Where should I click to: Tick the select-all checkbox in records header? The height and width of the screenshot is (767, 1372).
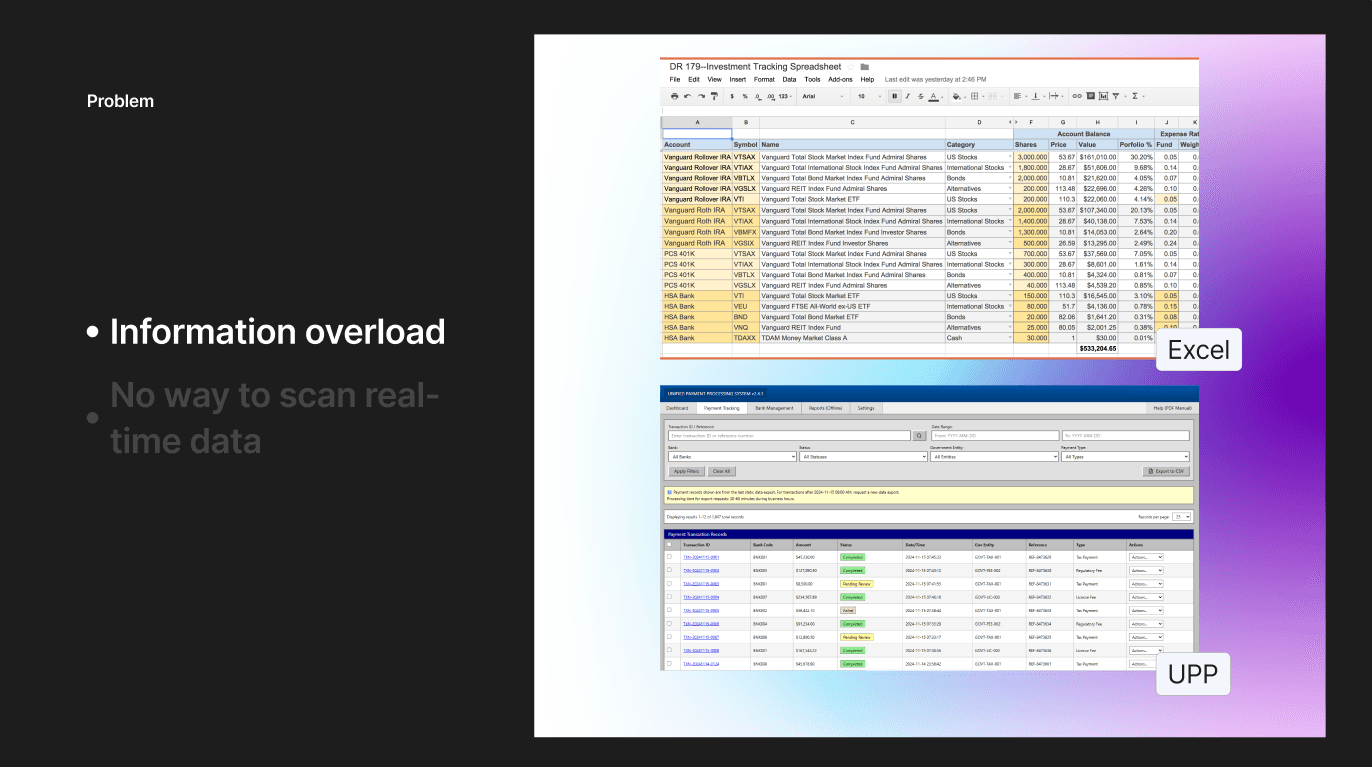pos(670,545)
